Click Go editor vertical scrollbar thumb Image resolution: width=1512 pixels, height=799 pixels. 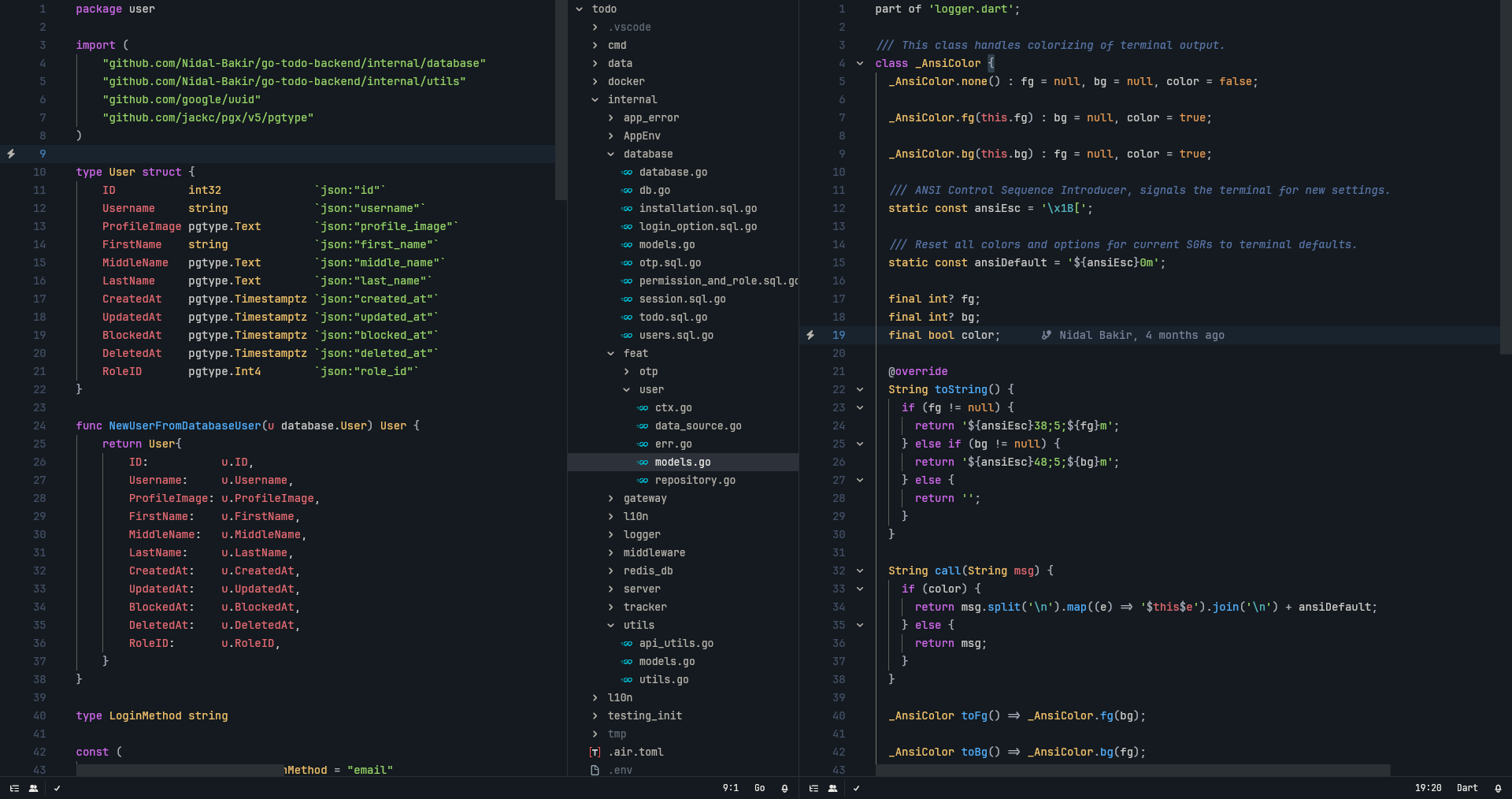561,100
